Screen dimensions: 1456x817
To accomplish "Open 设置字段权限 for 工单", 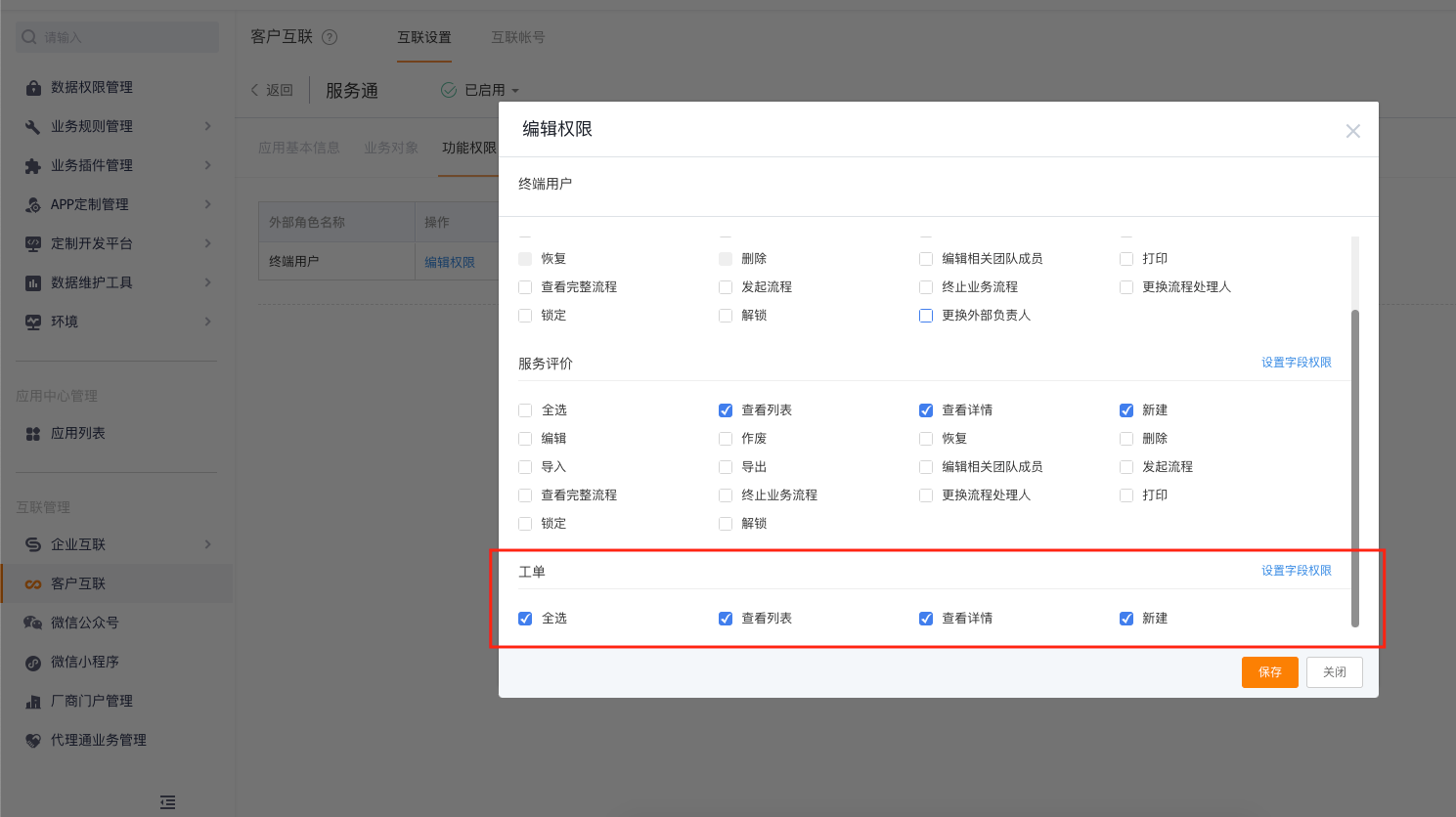I will (1297, 571).
